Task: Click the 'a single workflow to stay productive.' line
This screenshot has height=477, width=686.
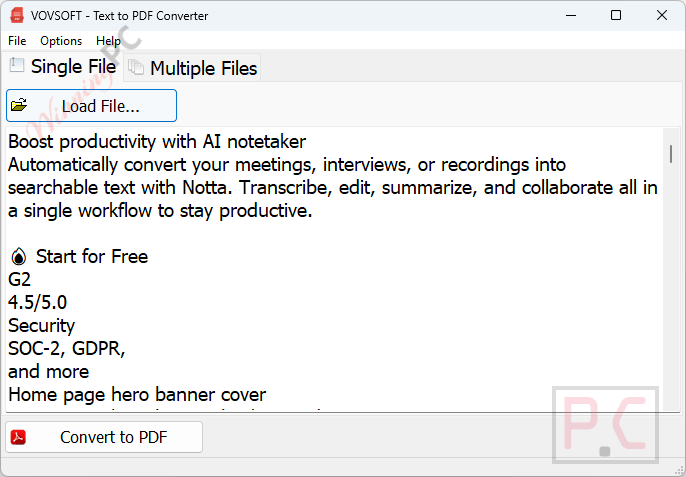Action: [x=160, y=211]
